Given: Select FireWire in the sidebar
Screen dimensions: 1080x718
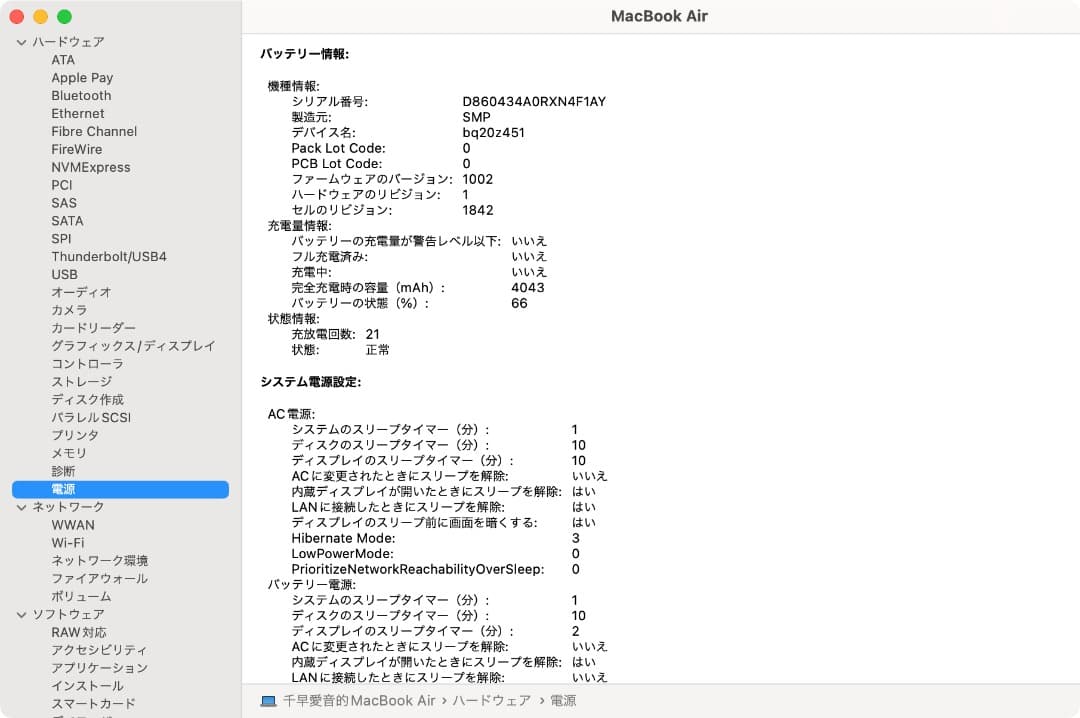Looking at the screenshot, I should click(76, 150).
